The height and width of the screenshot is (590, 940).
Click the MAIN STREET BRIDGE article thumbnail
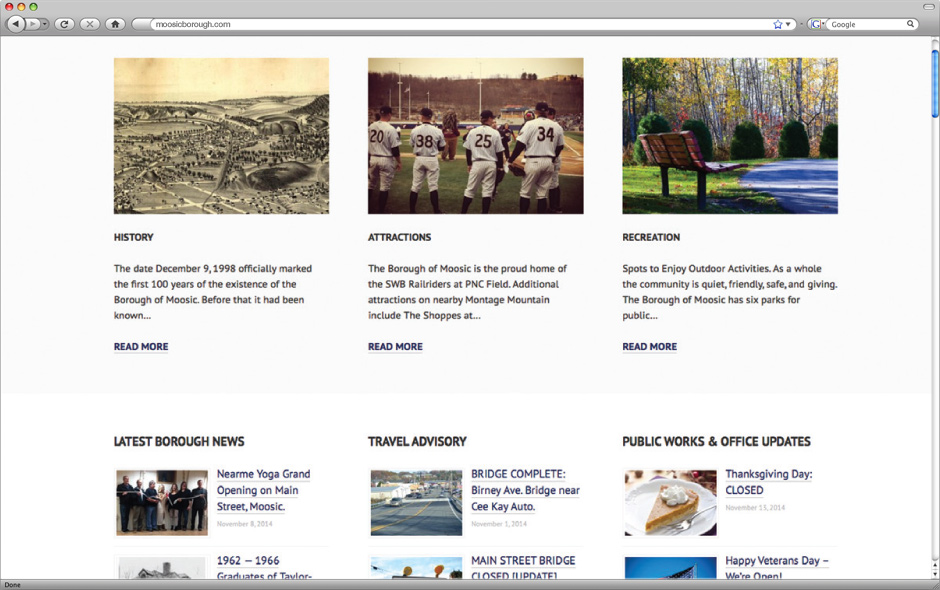coord(416,568)
